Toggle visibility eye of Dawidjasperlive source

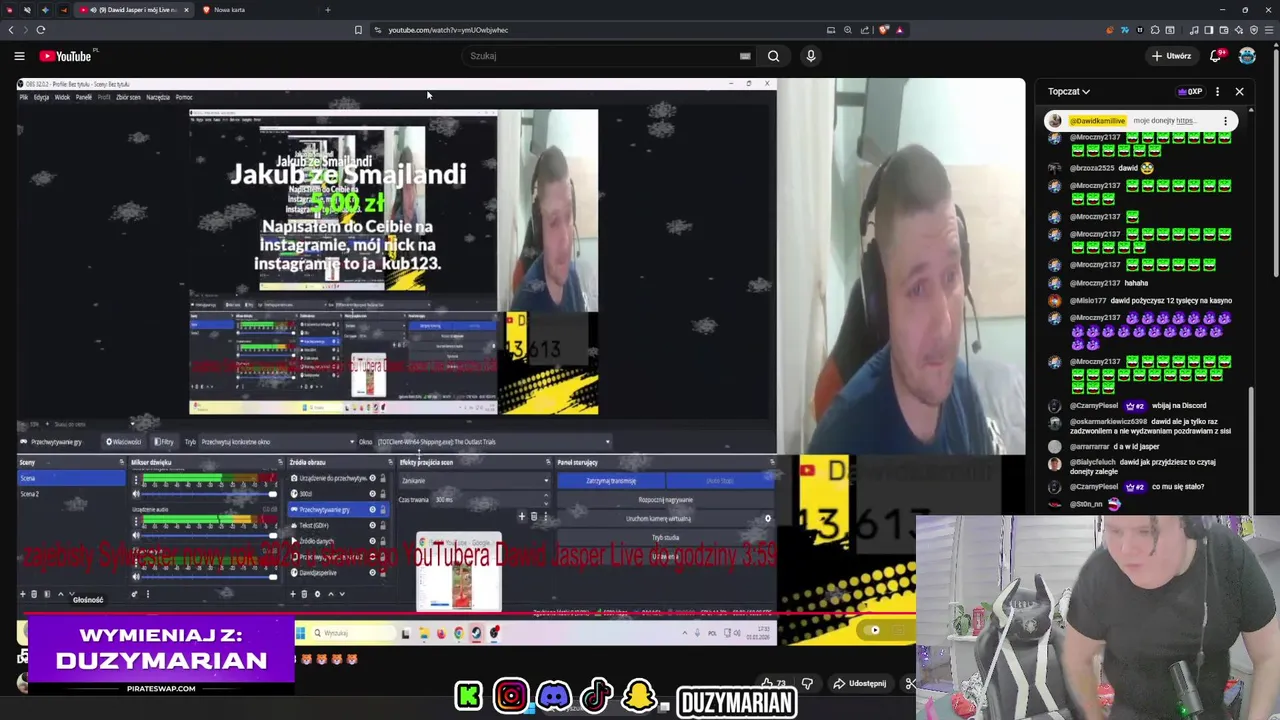(372, 573)
